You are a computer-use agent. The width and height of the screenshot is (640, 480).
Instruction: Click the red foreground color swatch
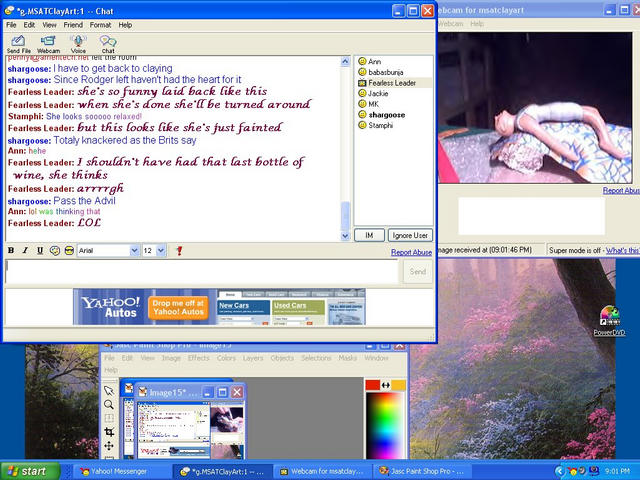(x=372, y=385)
